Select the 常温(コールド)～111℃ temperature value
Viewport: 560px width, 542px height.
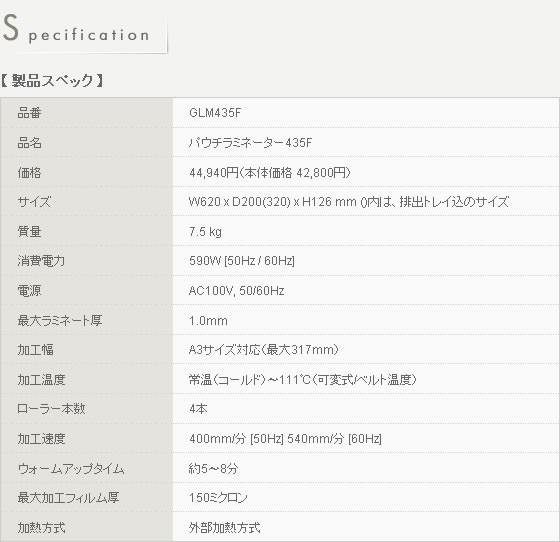(x=303, y=380)
